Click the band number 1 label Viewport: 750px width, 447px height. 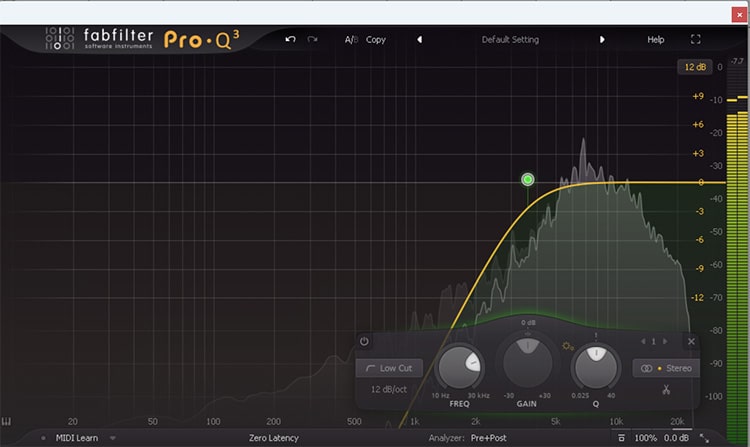653,341
